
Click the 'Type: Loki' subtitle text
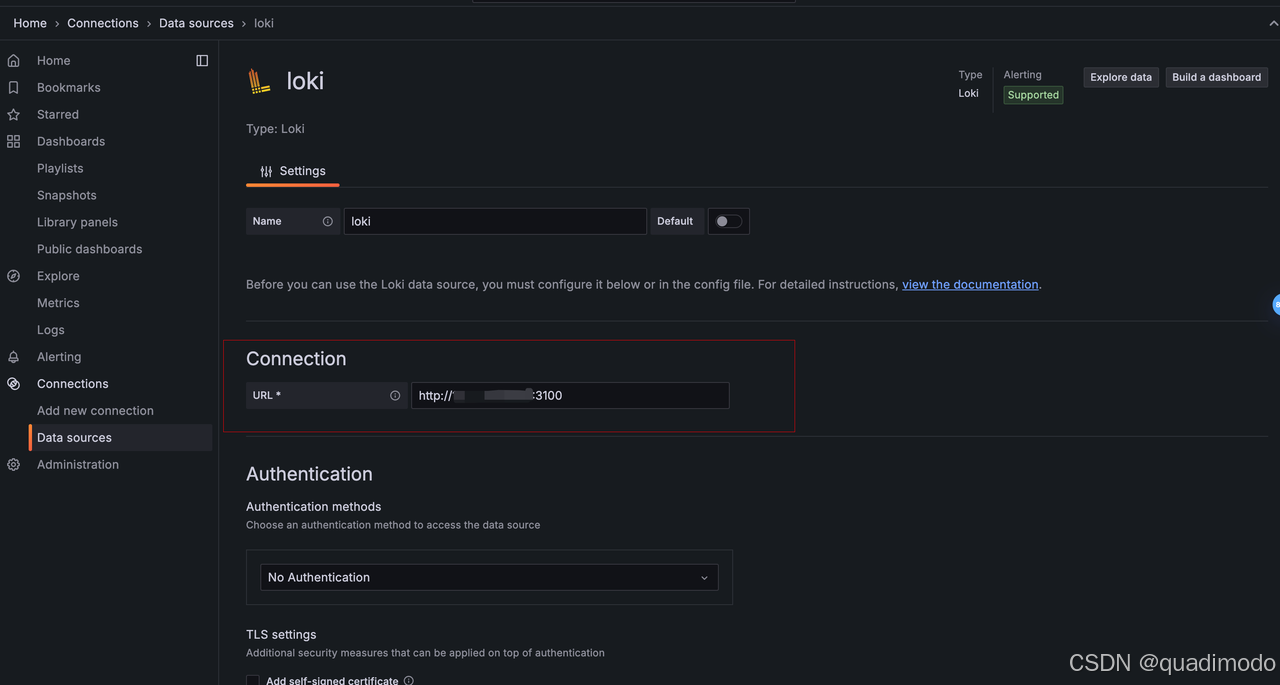pos(275,129)
